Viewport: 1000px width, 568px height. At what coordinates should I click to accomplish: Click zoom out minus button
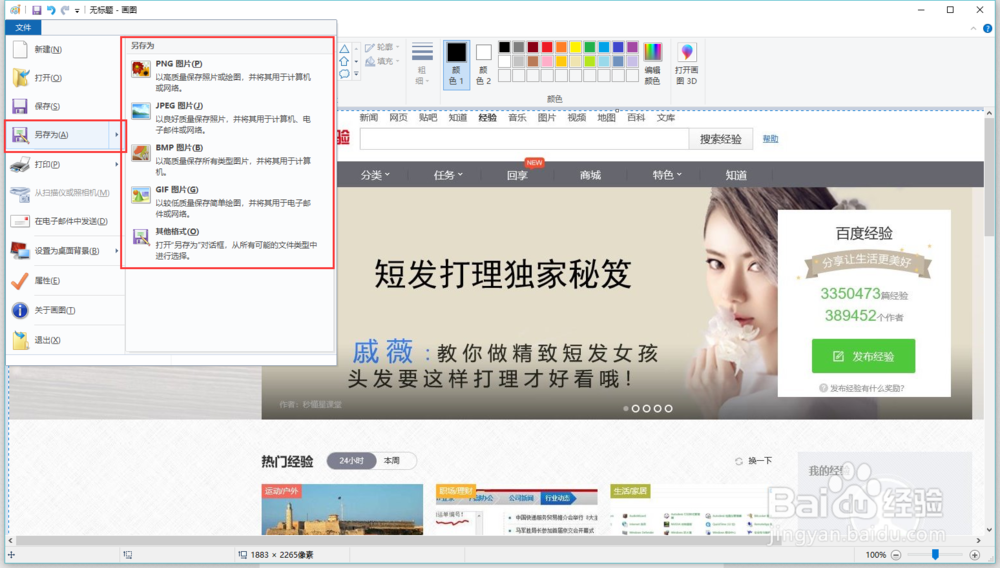tap(896, 555)
